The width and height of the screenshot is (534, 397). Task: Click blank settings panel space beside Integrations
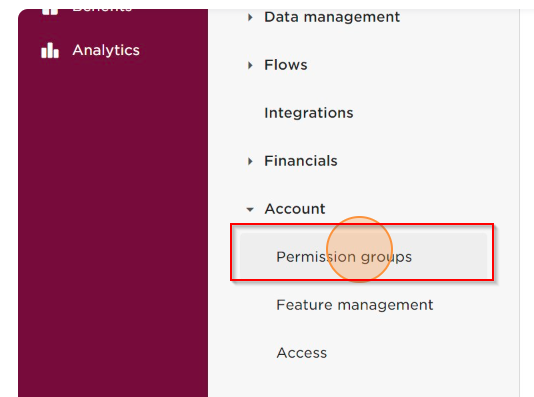pos(433,113)
